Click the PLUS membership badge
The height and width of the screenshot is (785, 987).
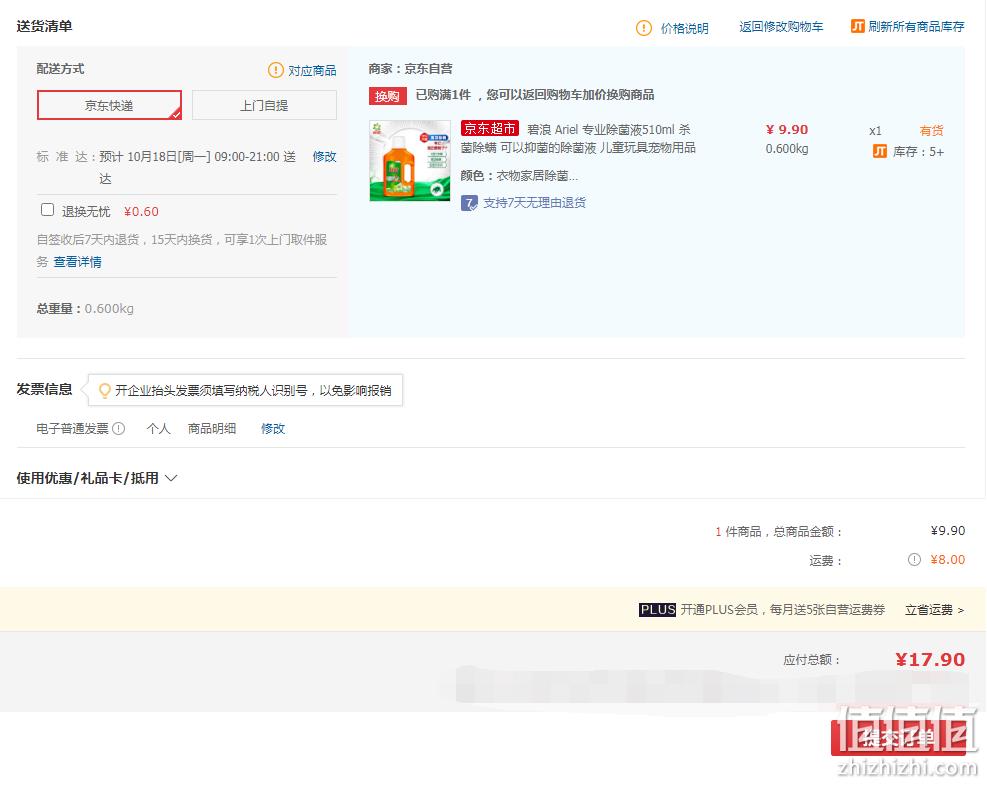coord(657,609)
